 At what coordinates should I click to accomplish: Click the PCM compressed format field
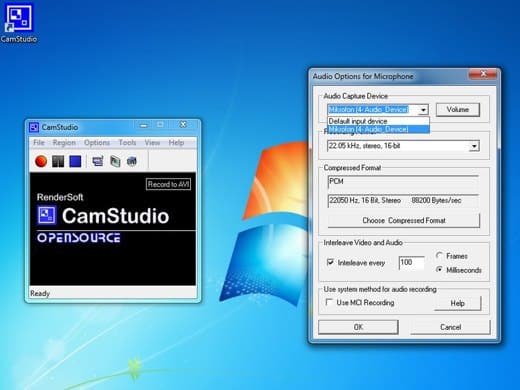click(403, 182)
